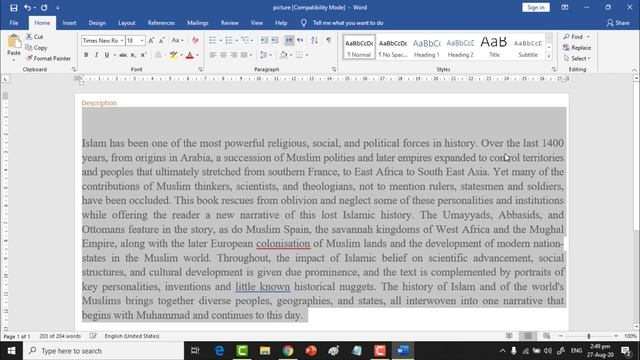640x360 pixels.
Task: Switch to the Design tab
Action: click(97, 23)
